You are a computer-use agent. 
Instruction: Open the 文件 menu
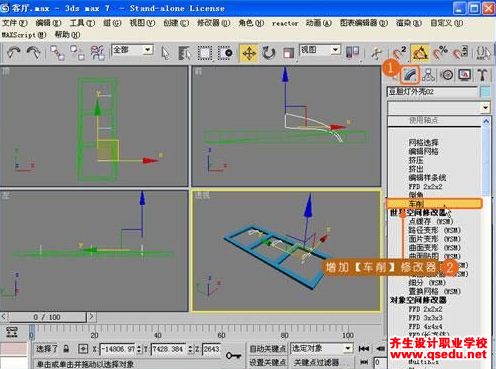(x=14, y=23)
